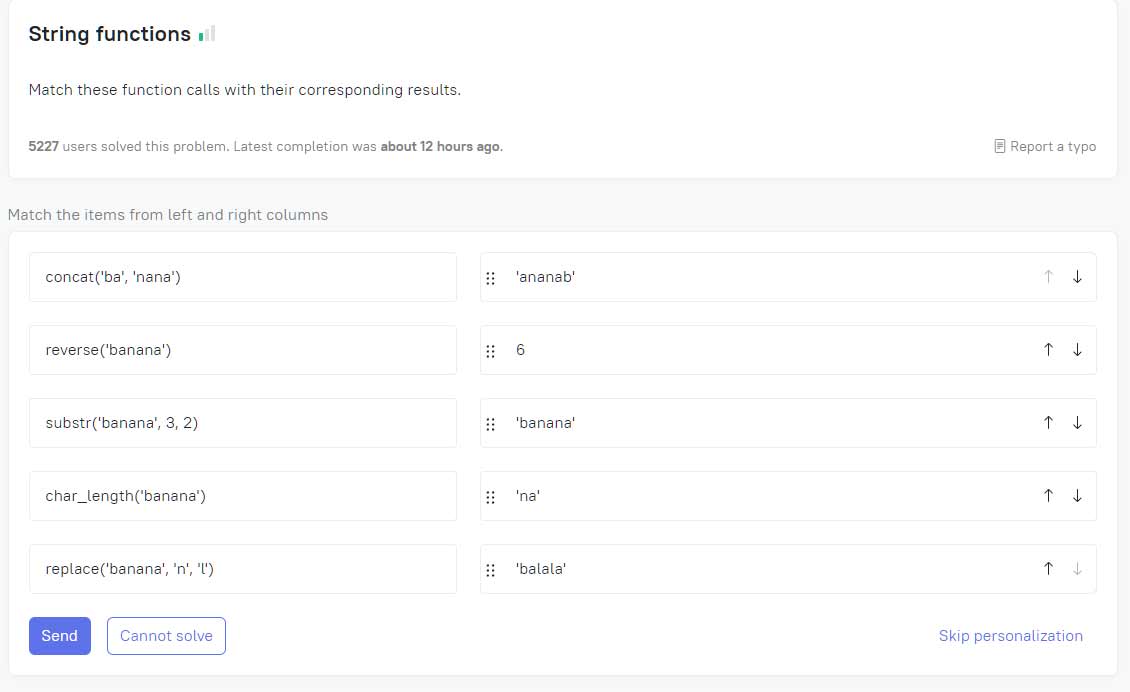Open Skip personalization link
This screenshot has height=692, width=1130.
coord(1010,636)
